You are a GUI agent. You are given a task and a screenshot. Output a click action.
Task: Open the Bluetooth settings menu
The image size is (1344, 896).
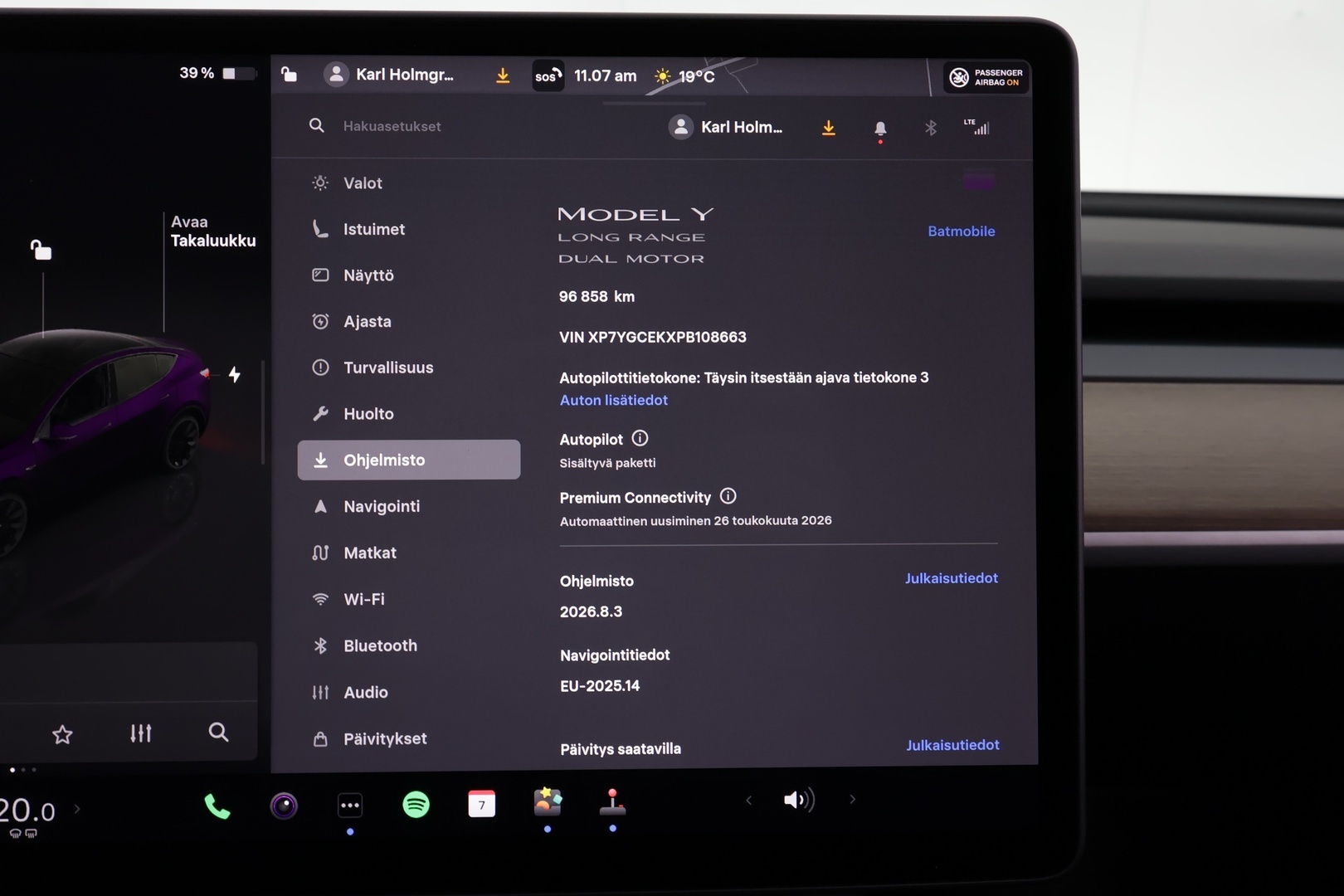click(x=409, y=645)
